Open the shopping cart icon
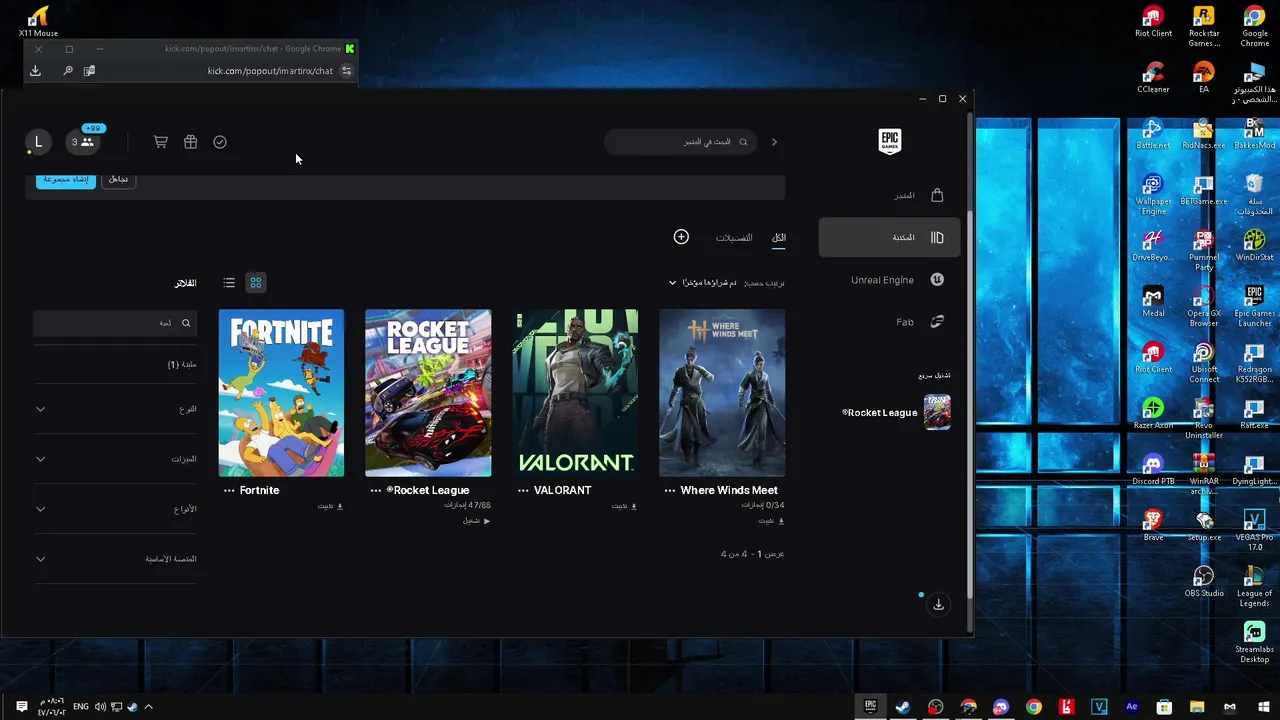This screenshot has height=720, width=1280. click(160, 142)
